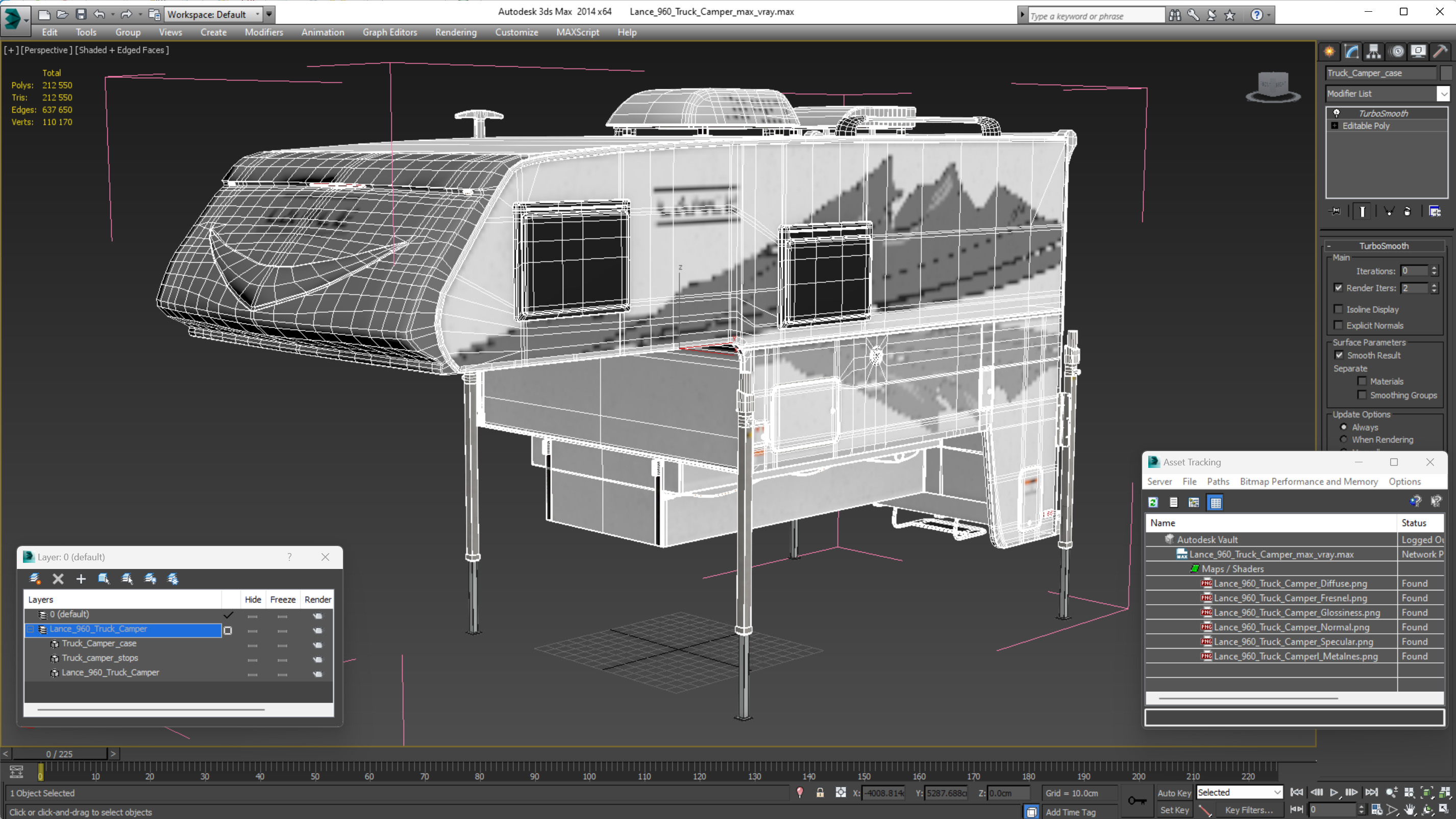1456x819 pixels.
Task: Click Layer dialog horizontal scrollbar
Action: (x=151, y=709)
